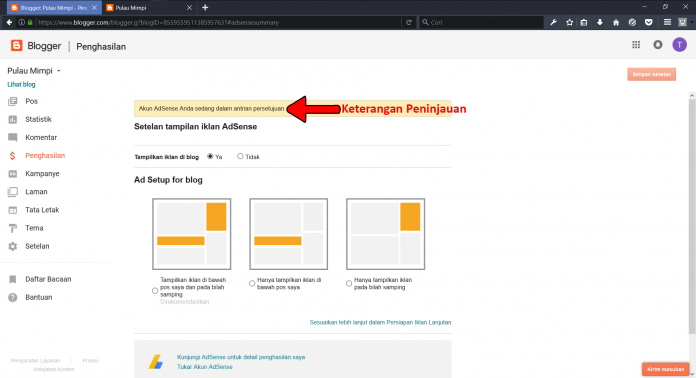The width and height of the screenshot is (696, 378).
Task: Click the Tukar Akun AdSense link
Action: (205, 367)
